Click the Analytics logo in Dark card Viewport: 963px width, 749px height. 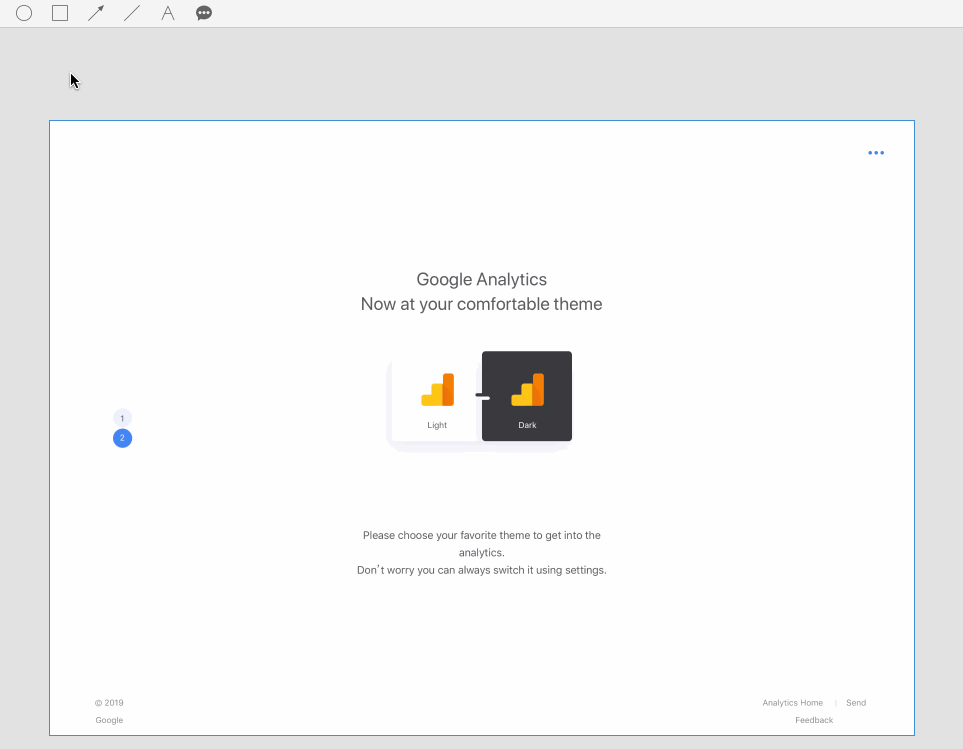tap(528, 390)
